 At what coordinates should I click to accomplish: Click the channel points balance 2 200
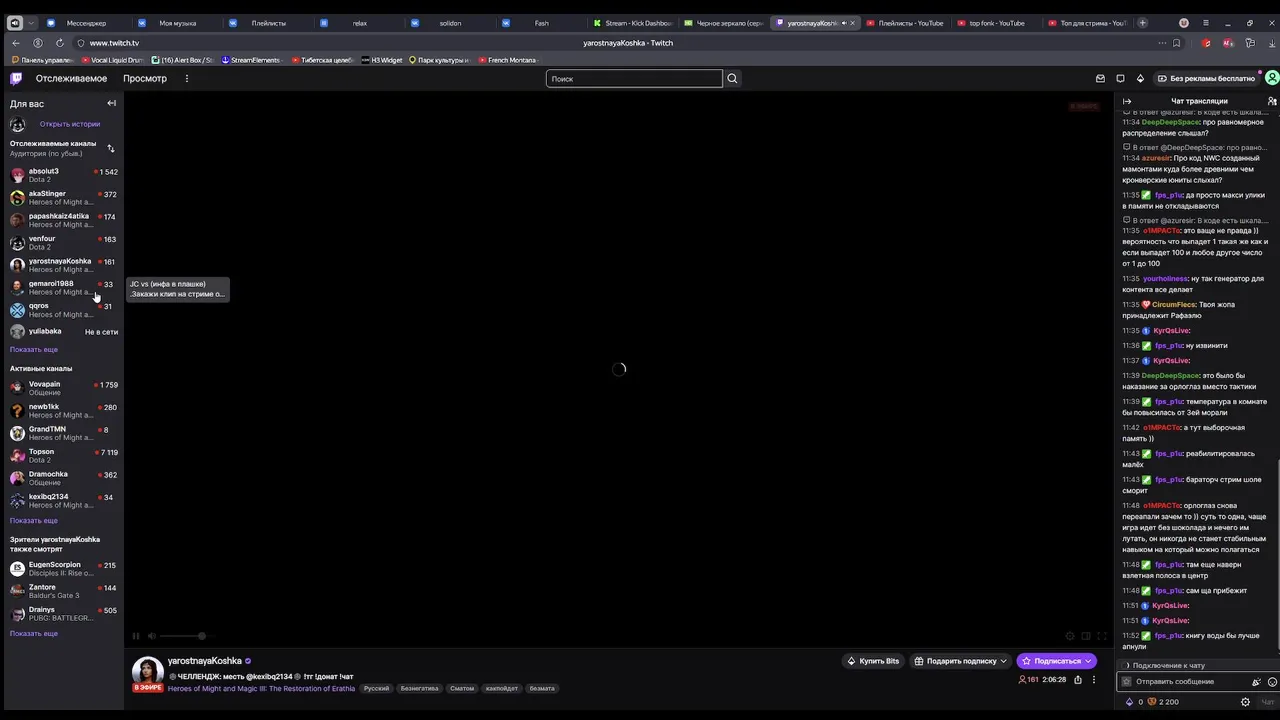click(x=1163, y=702)
